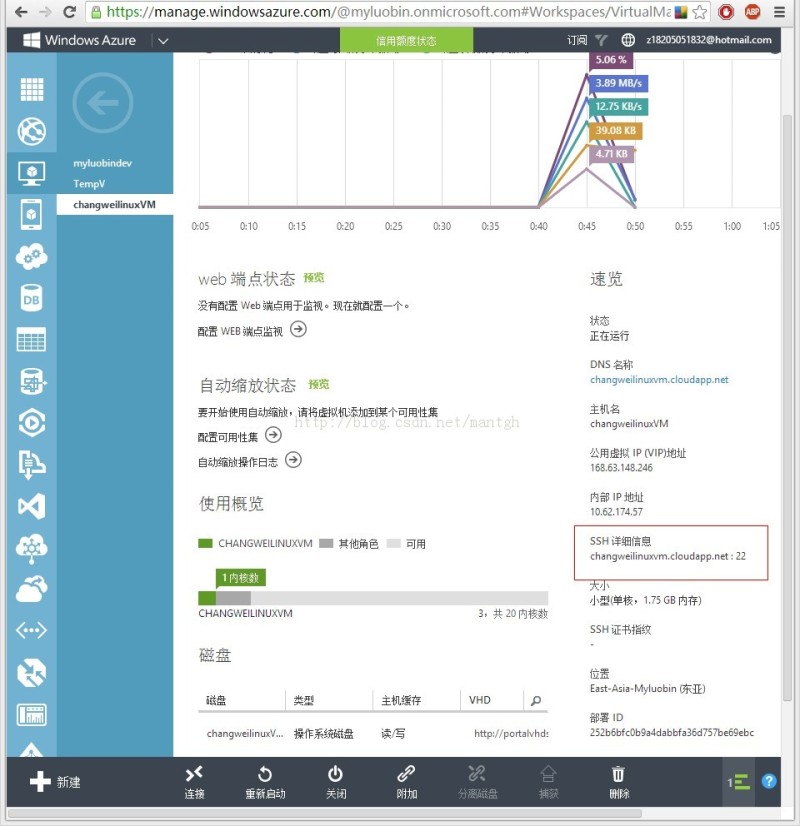Open the Media Services play icon
Viewport: 800px width, 826px height.
pyautogui.click(x=32, y=422)
